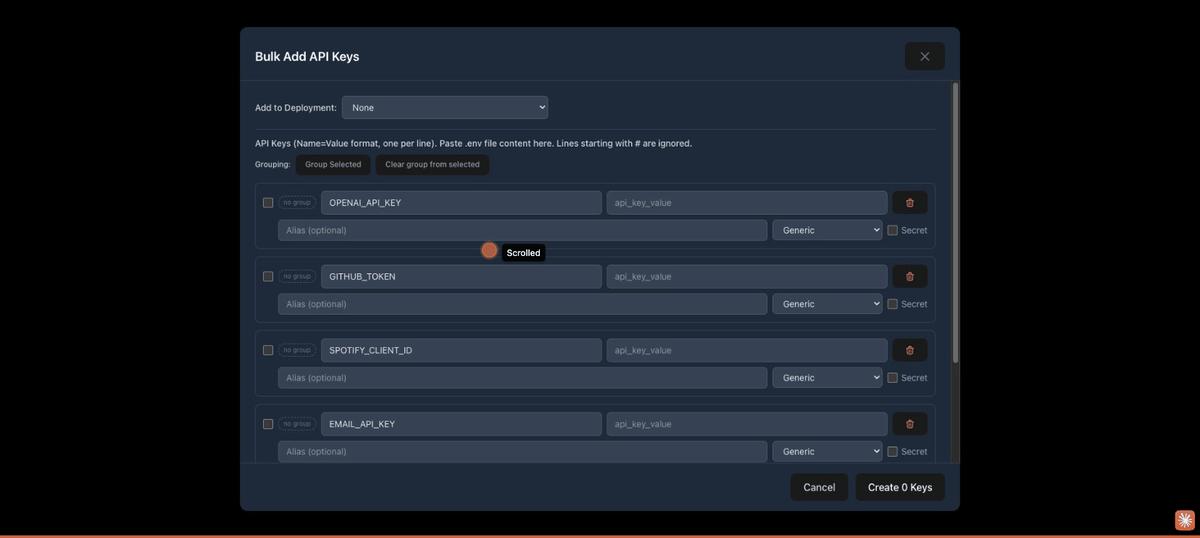Click the api_key_value field for EMAIL_API_KEY
1200x538 pixels.
pos(747,424)
